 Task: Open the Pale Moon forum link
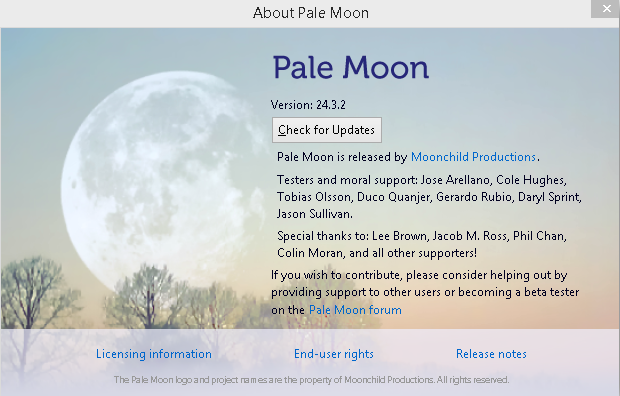tap(355, 310)
